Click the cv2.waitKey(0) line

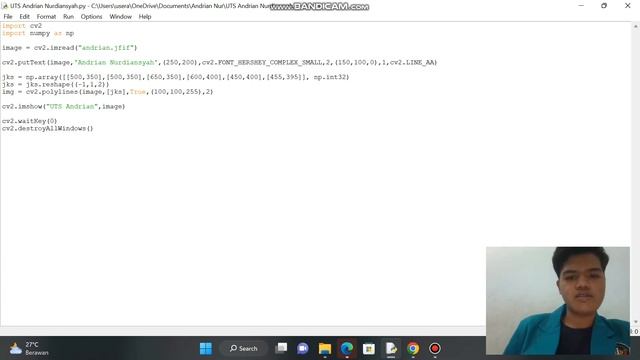pyautogui.click(x=30, y=121)
